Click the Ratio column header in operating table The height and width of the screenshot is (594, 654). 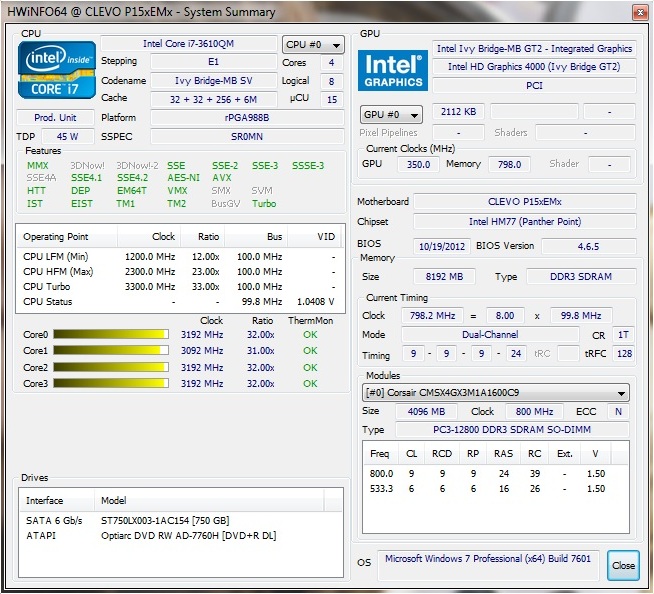pos(202,237)
